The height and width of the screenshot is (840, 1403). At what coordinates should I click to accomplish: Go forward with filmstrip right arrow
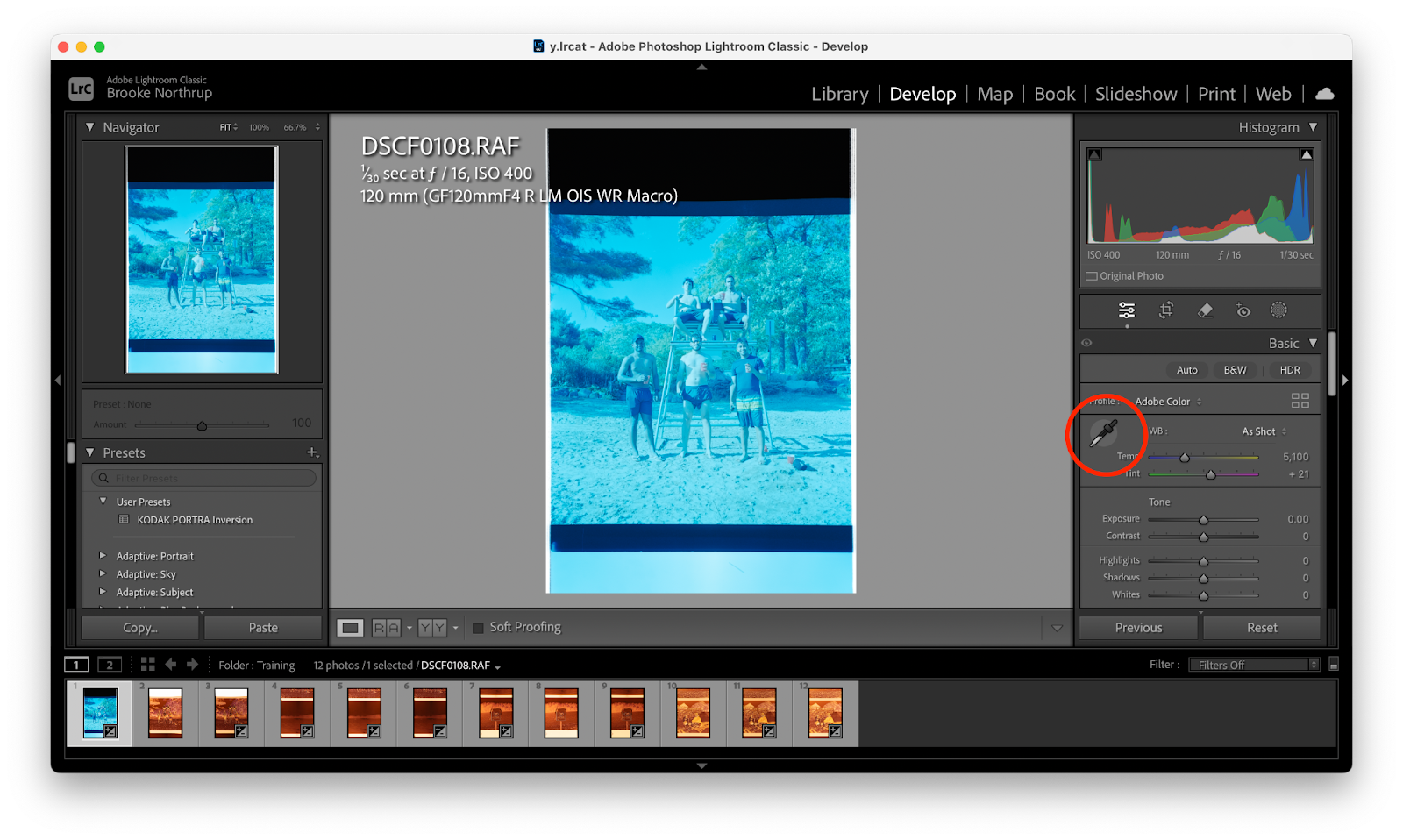pyautogui.click(x=192, y=665)
